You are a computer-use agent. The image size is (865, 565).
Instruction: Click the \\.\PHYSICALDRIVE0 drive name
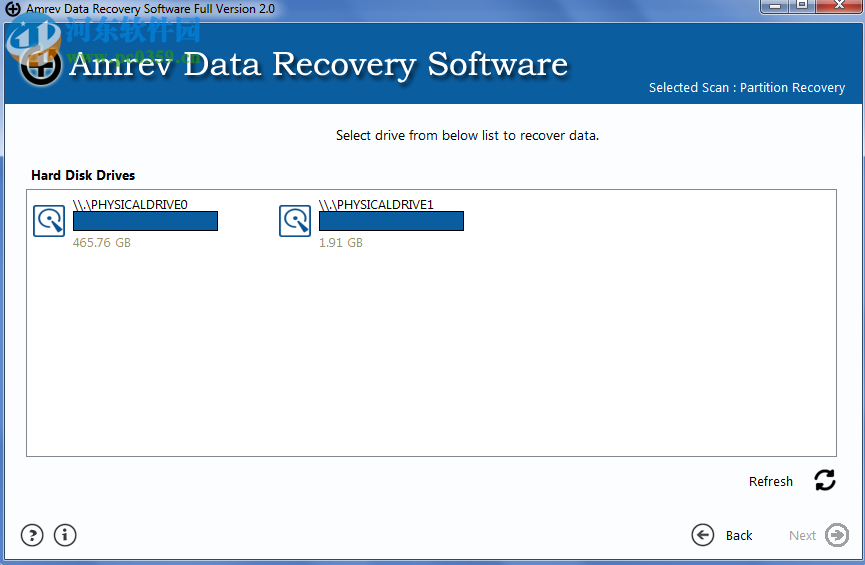click(130, 205)
